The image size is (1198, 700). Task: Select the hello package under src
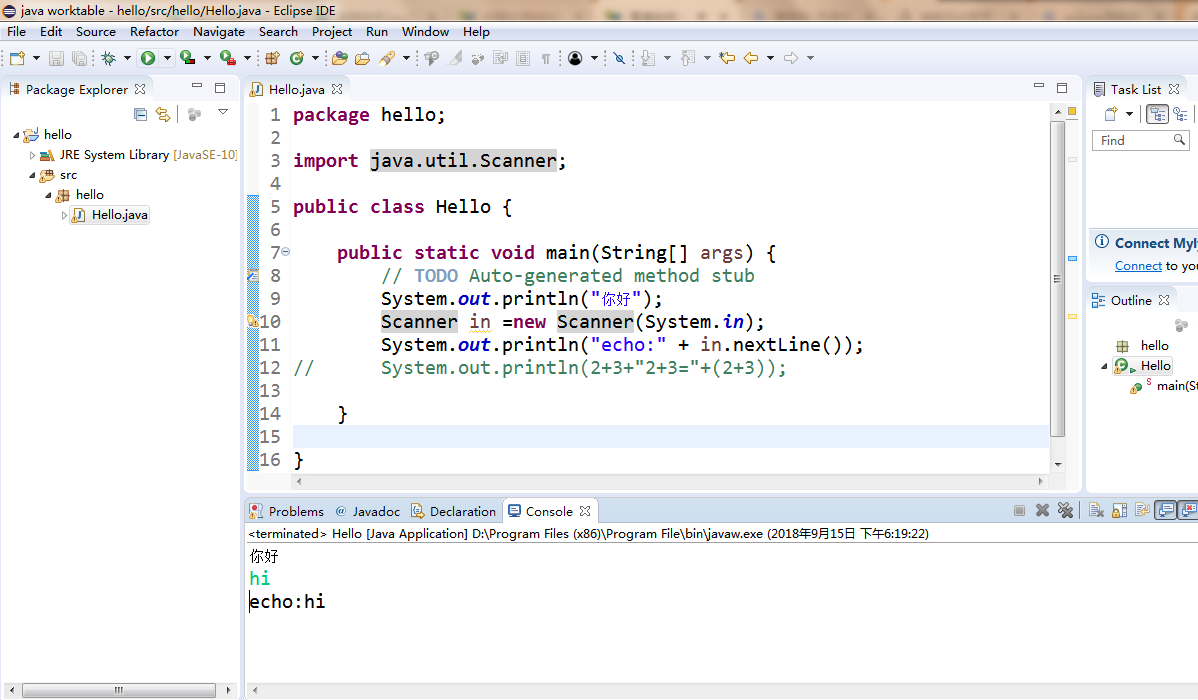pyautogui.click(x=80, y=195)
